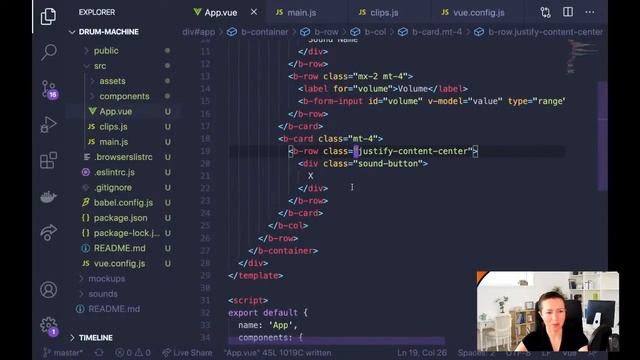Open the Manage gear menu
This screenshot has width=640, height=360.
pos(49,326)
